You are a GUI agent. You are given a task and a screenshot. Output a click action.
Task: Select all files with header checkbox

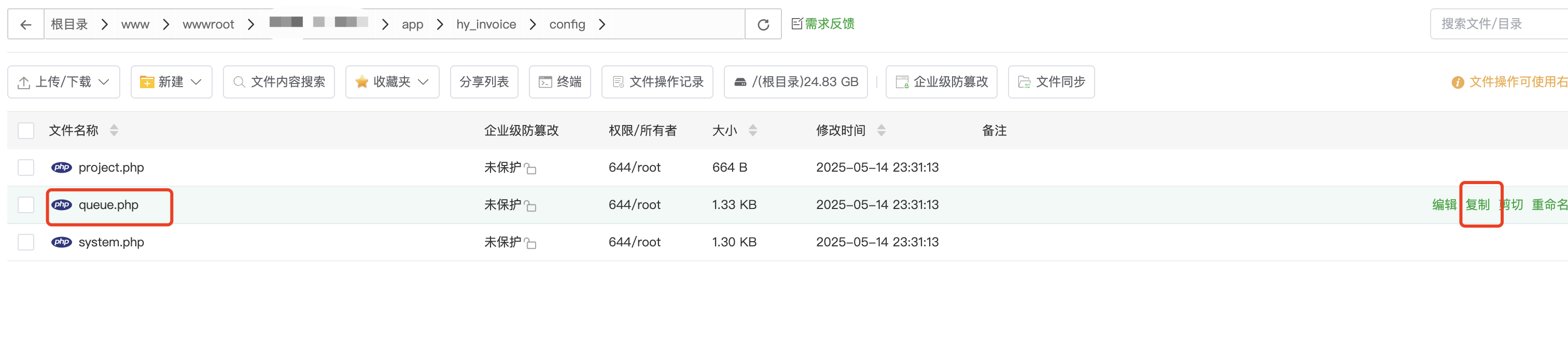26,131
